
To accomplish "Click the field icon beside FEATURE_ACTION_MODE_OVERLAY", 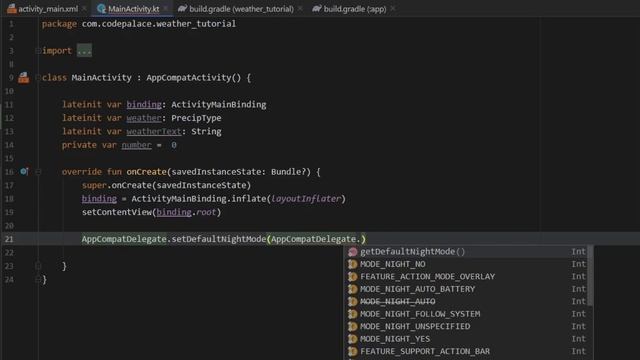I will 353,277.
